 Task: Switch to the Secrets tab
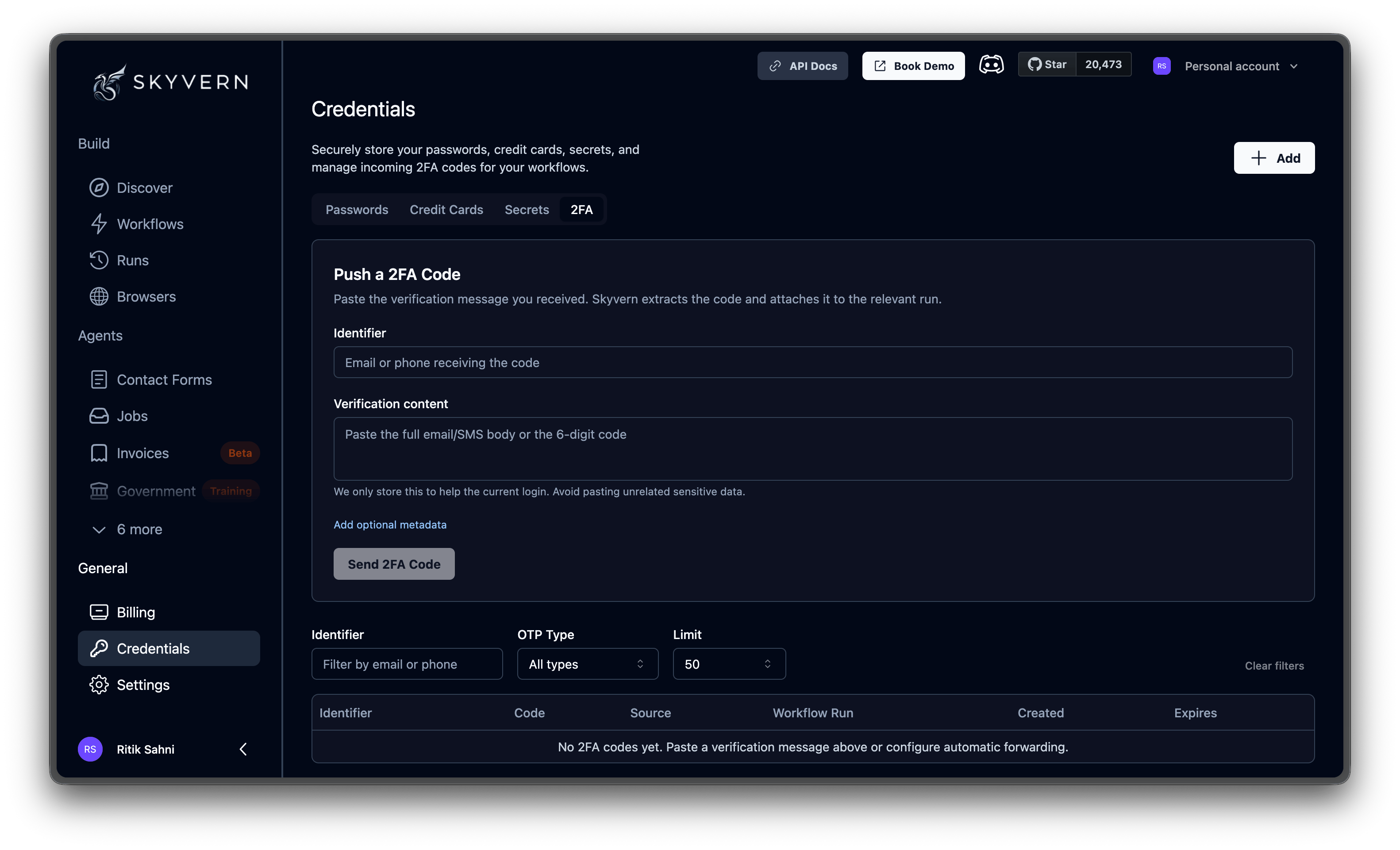pos(527,210)
